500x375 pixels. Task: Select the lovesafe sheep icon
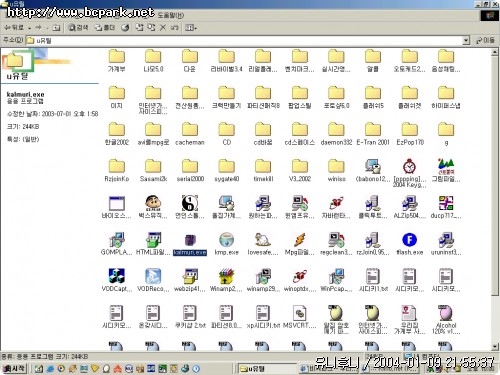(263, 240)
